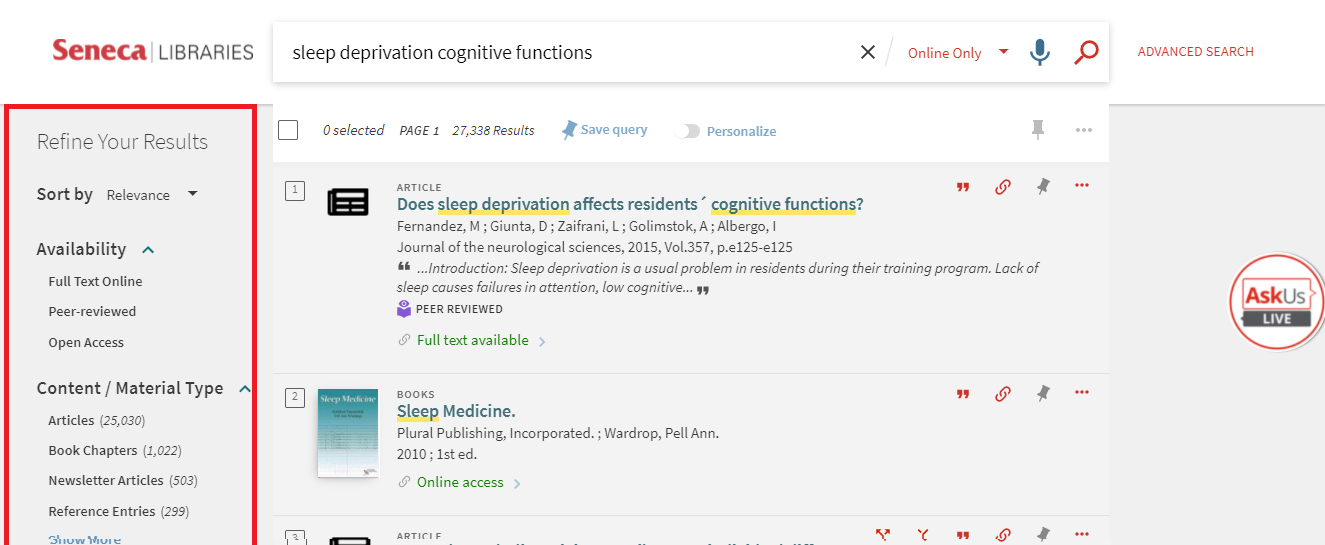Viewport: 1325px width, 545px height.
Task: Select checkbox numbered 1 for first result
Action: (295, 190)
